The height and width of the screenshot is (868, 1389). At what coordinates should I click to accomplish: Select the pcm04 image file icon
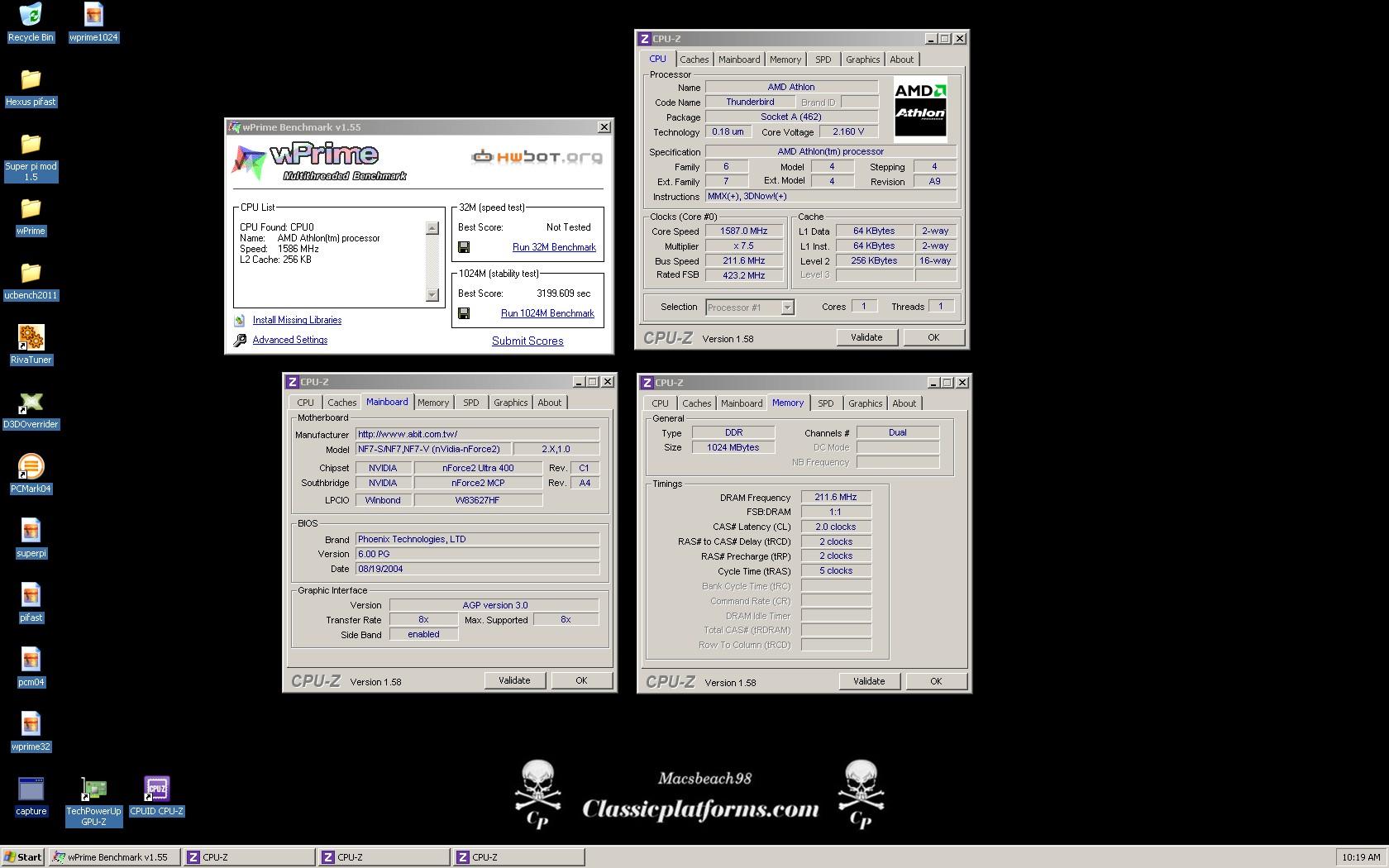(x=31, y=661)
